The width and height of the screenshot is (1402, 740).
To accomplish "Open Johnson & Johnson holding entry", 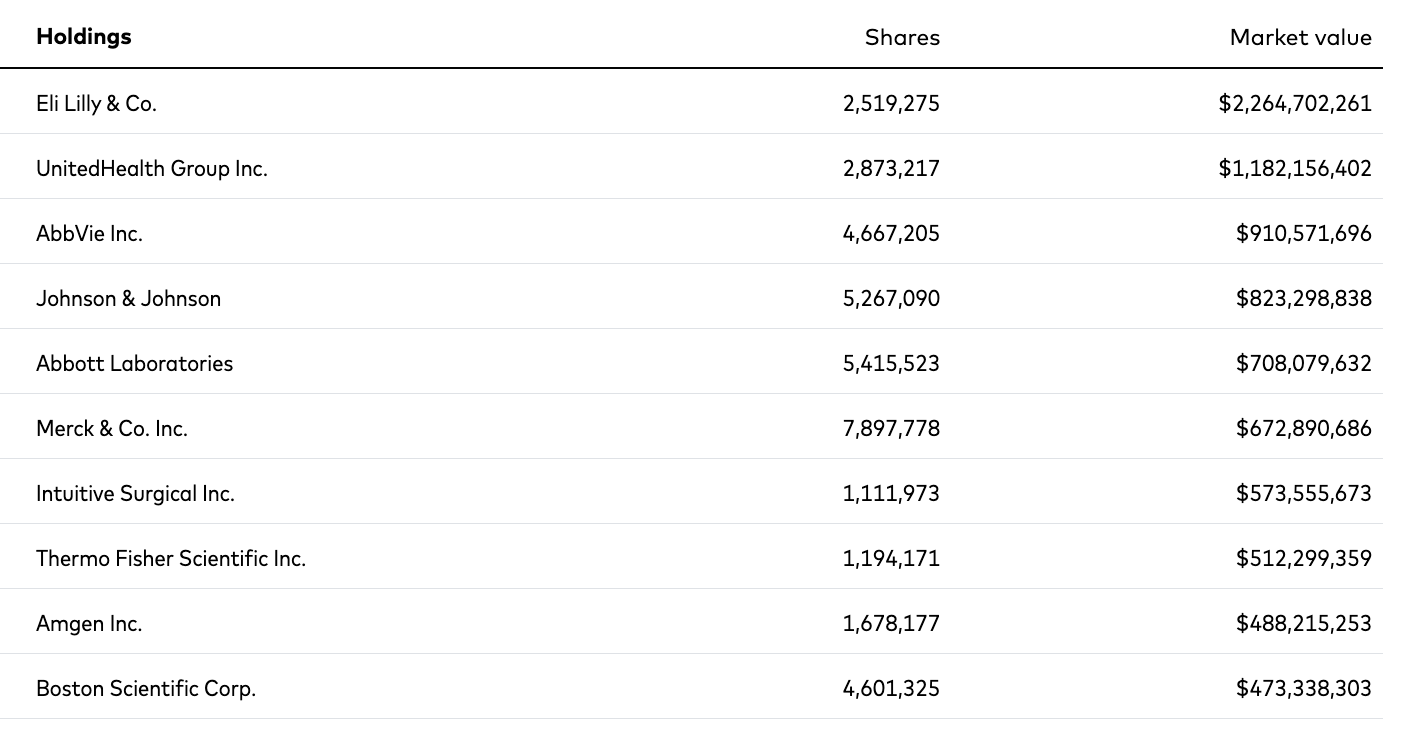I will 128,298.
